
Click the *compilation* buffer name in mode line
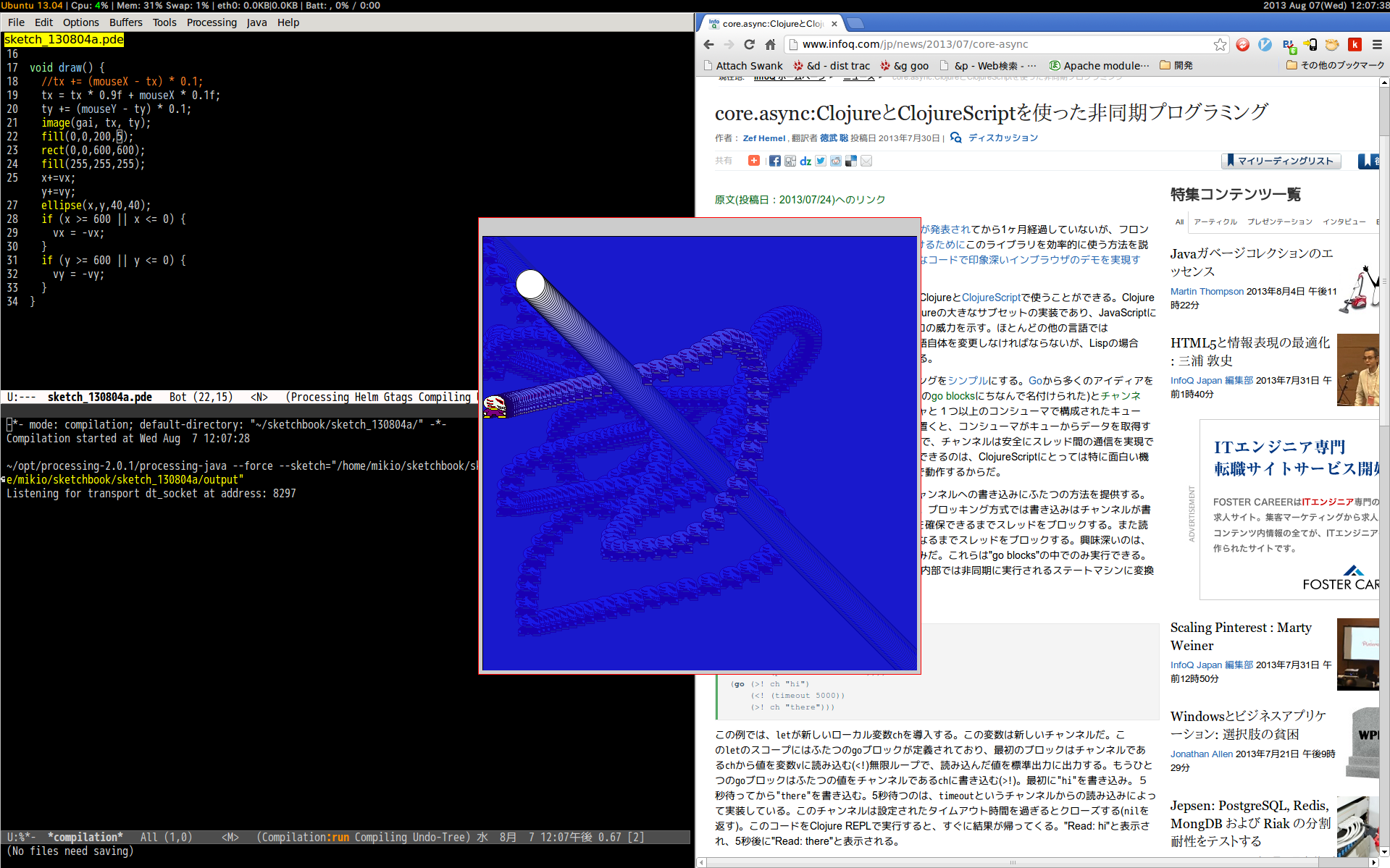(x=85, y=838)
